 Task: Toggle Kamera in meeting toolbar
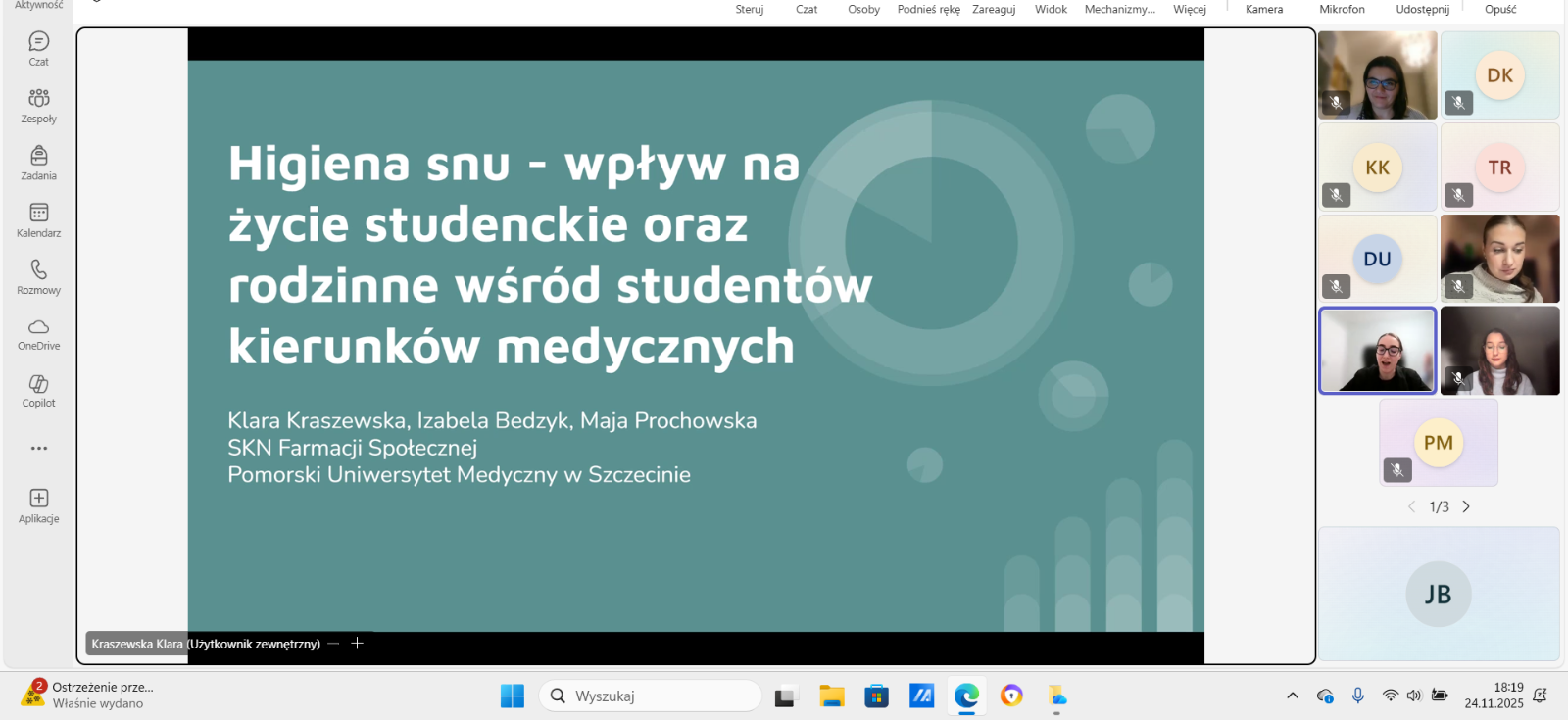(1263, 9)
